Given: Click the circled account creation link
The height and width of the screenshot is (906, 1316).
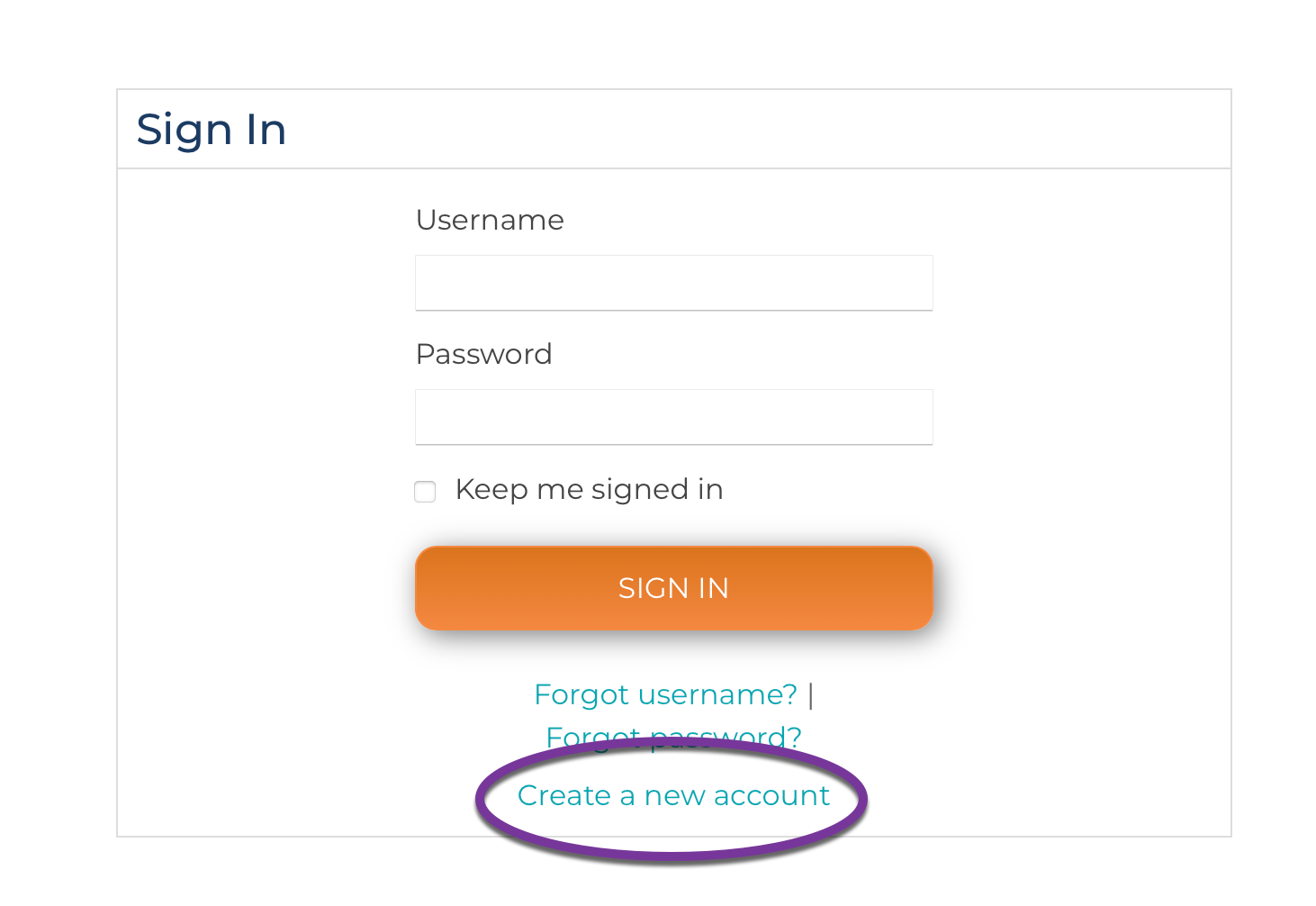Looking at the screenshot, I should 673,795.
